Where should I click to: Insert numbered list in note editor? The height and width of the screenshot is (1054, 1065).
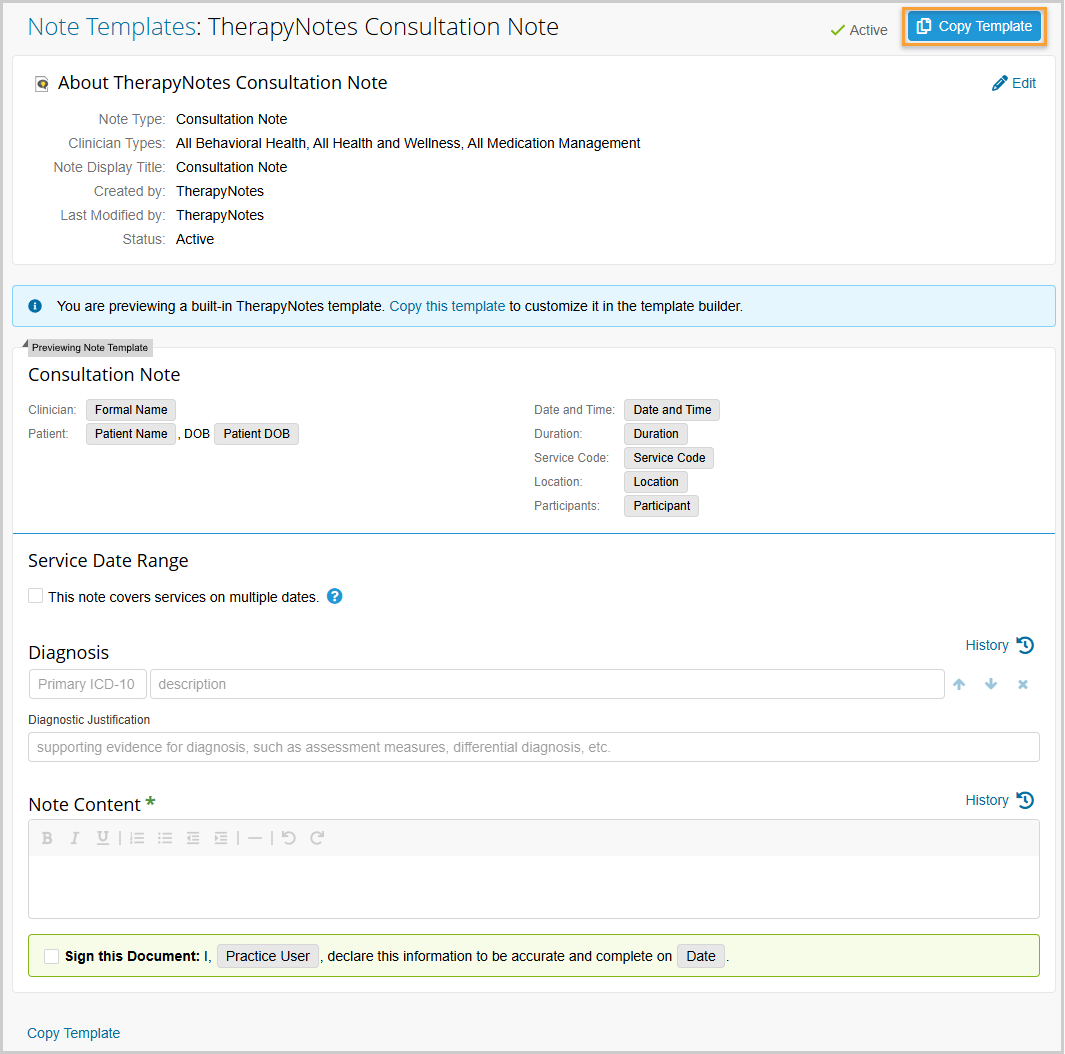[x=137, y=838]
